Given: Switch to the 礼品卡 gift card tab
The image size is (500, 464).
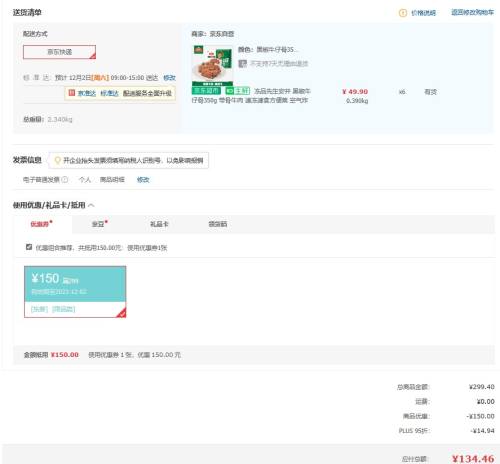Looking at the screenshot, I should [x=159, y=224].
